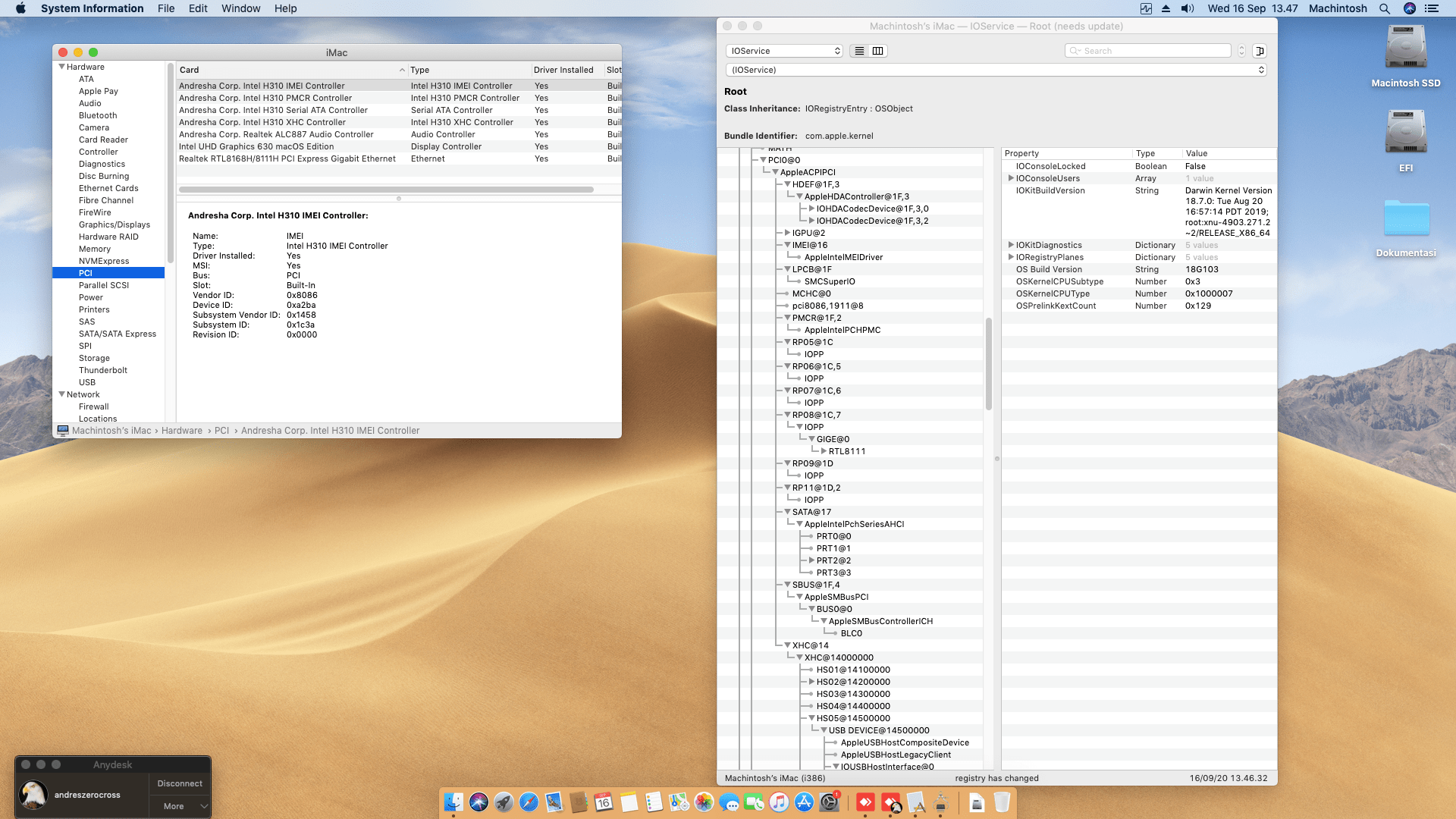Switch to list view in IORegistryExplorer
Viewport: 1456px width, 819px height.
tap(859, 51)
